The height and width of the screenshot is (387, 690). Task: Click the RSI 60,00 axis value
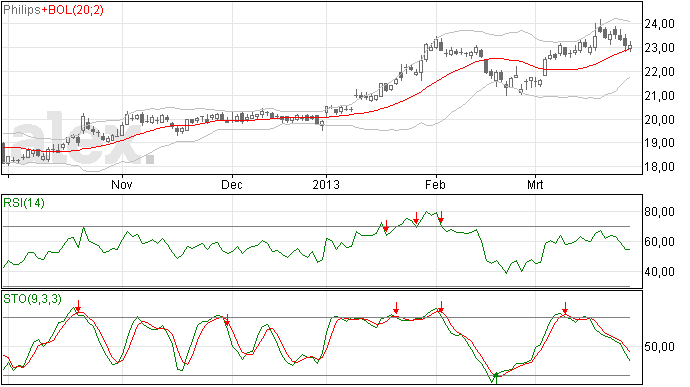point(659,242)
